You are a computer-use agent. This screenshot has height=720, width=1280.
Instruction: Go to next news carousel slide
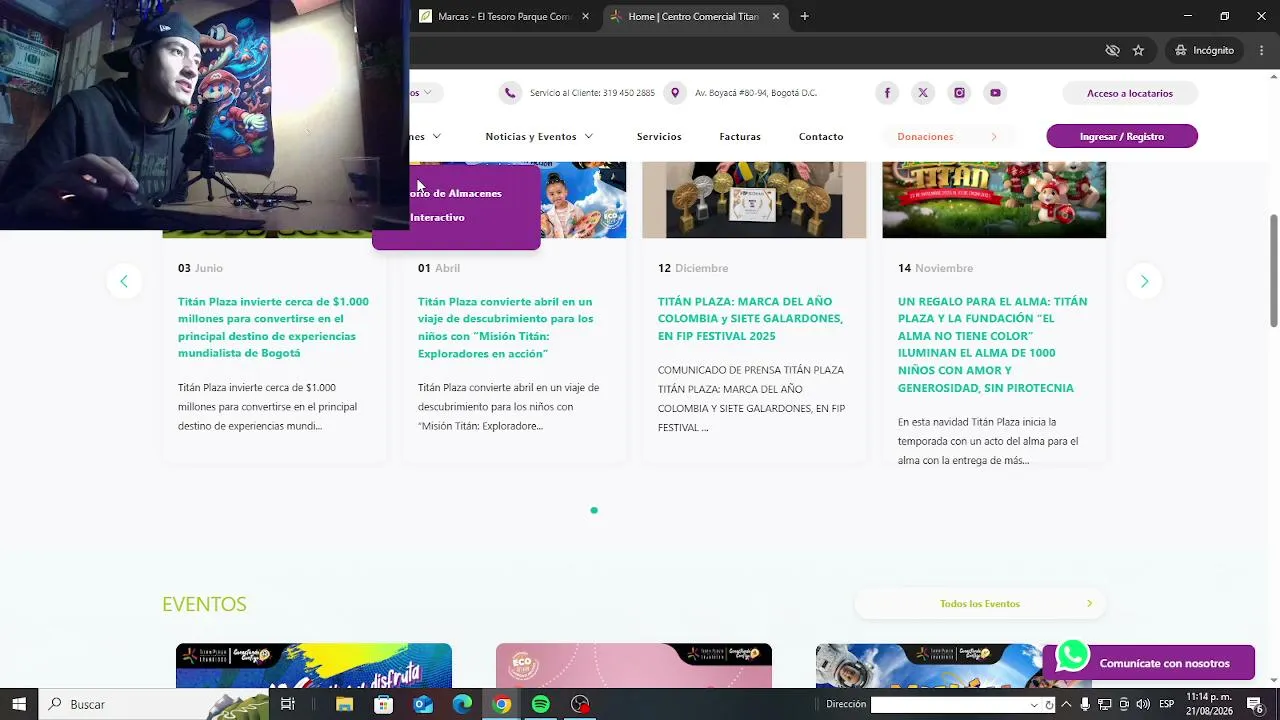point(1144,281)
